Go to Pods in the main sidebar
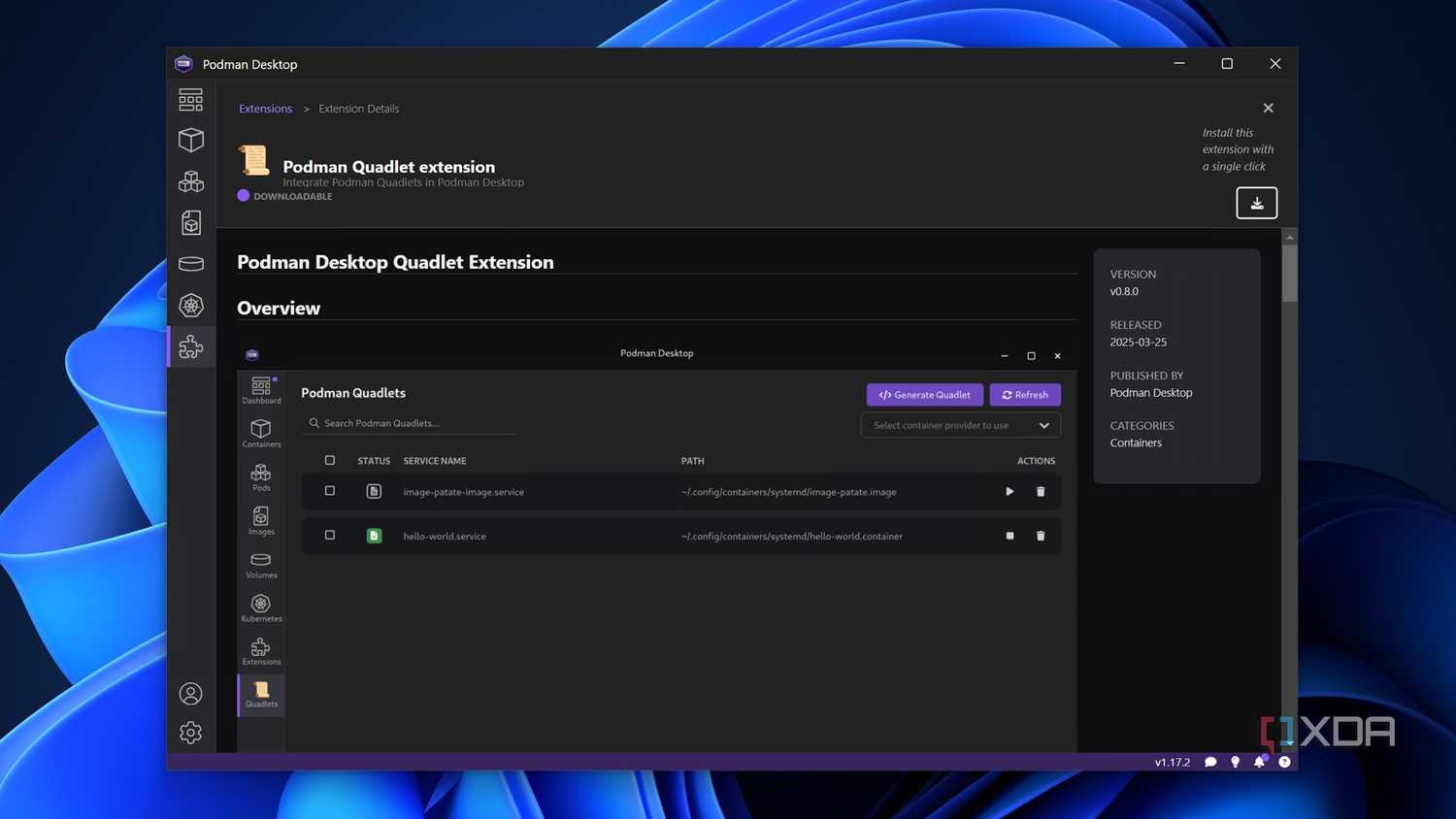This screenshot has width=1456, height=819. point(191,181)
